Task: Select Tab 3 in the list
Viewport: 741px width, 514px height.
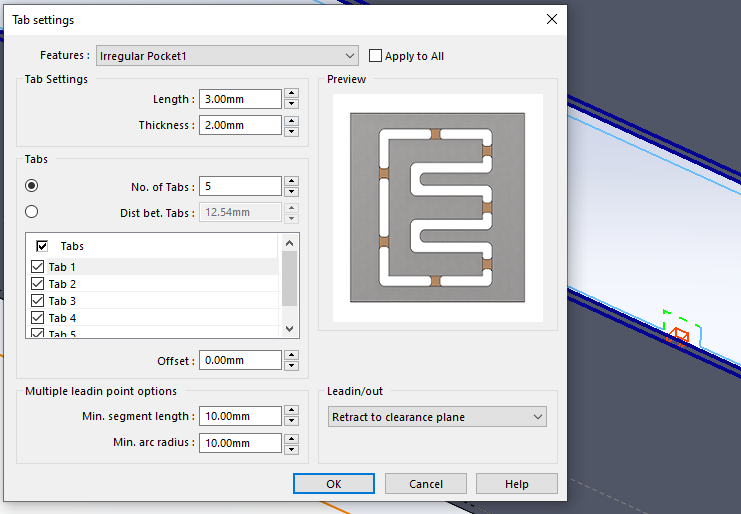Action: [x=62, y=301]
